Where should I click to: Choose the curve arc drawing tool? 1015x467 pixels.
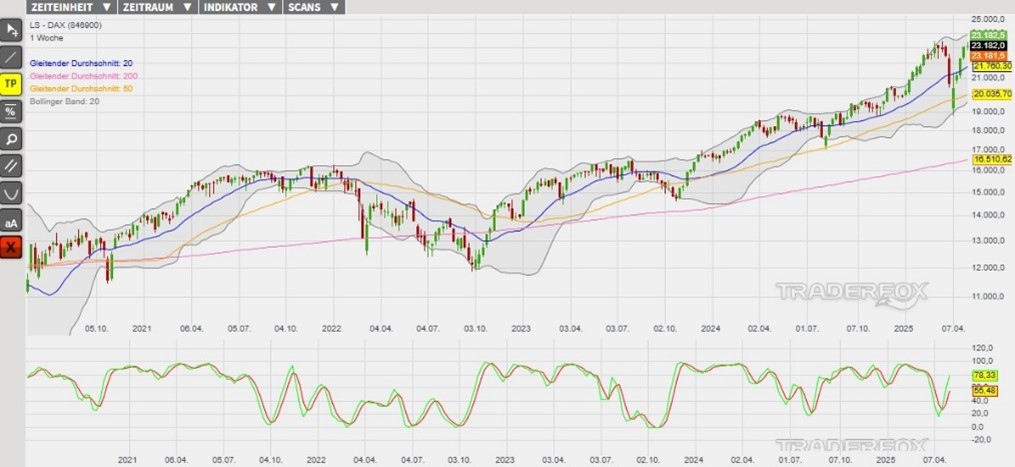11,192
